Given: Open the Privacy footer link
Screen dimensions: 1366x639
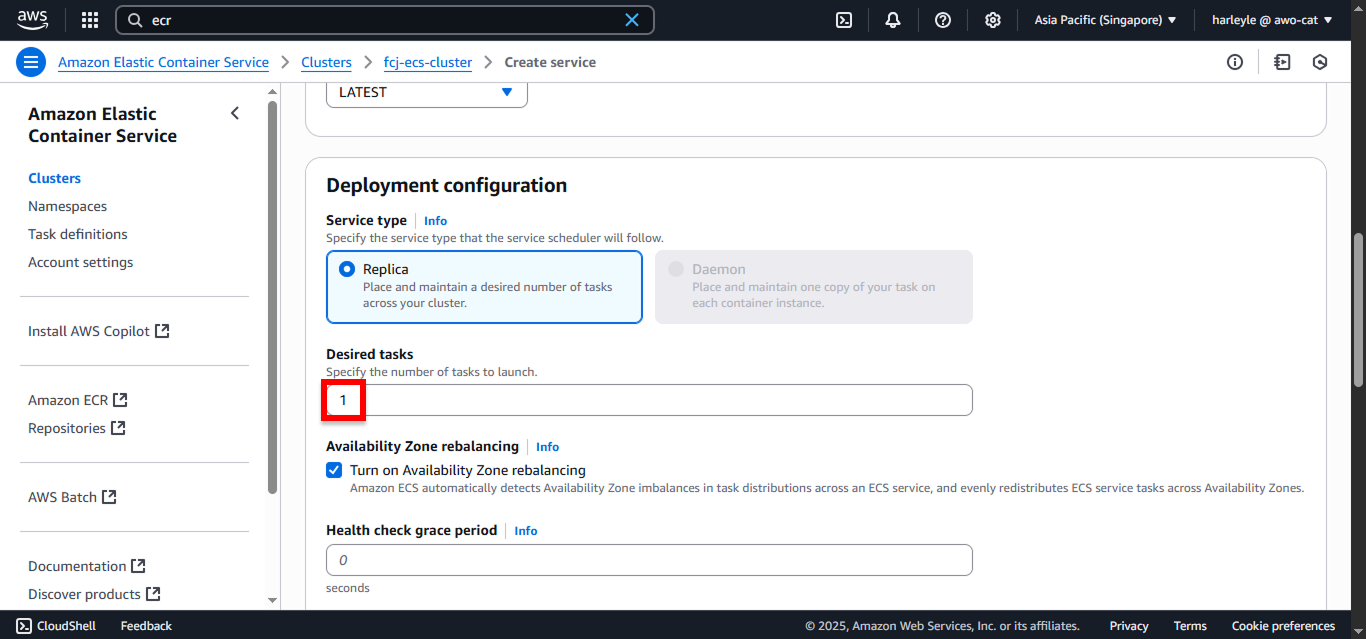Looking at the screenshot, I should pyautogui.click(x=1129, y=626).
